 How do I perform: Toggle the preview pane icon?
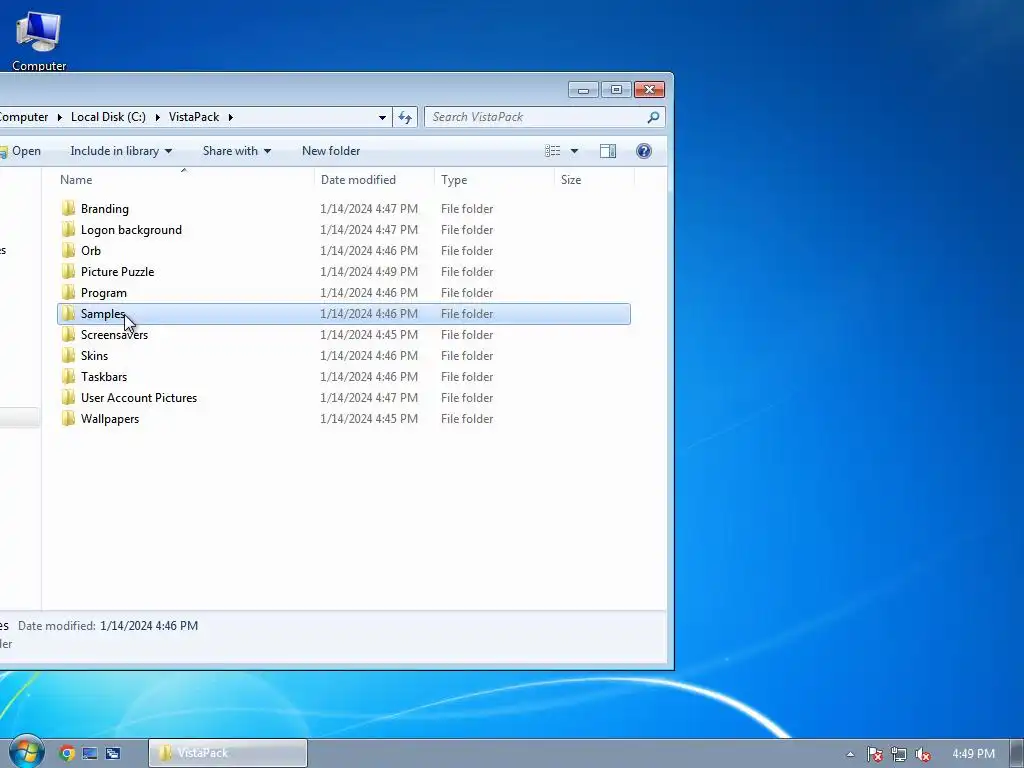point(608,152)
